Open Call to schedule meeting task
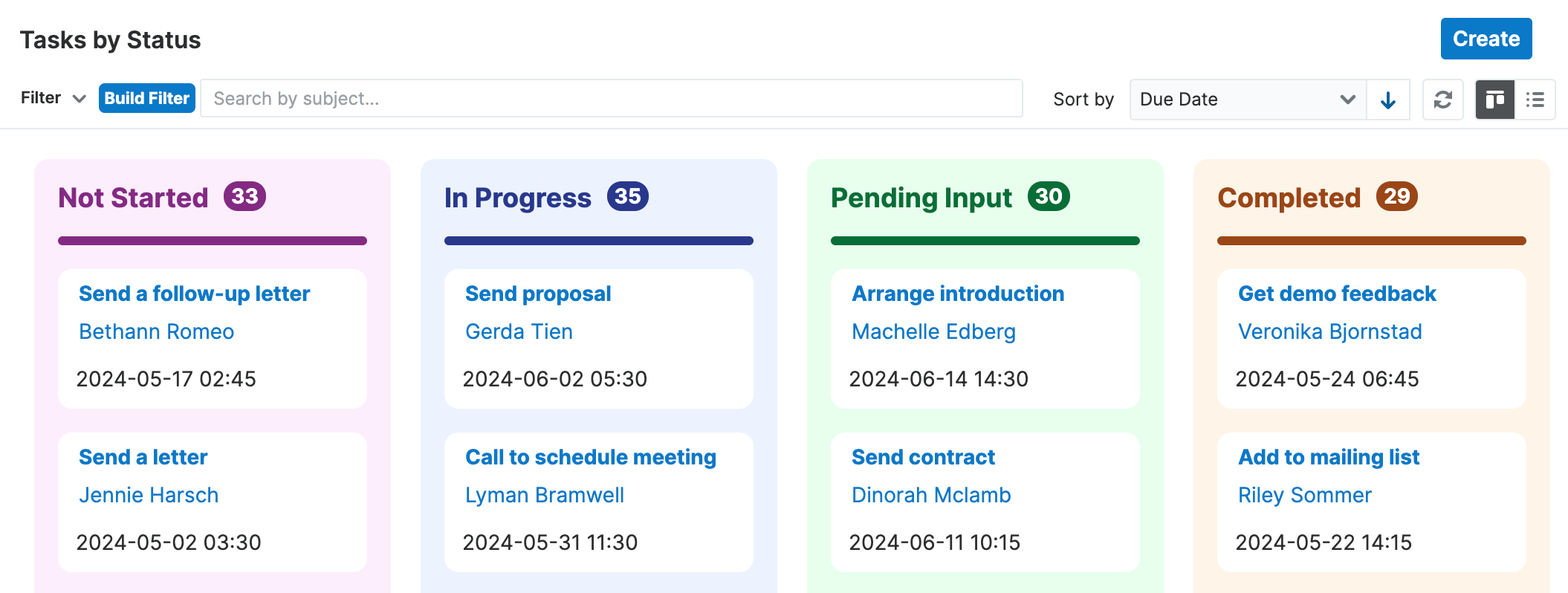Screen dimensions: 1568x593 (591, 457)
